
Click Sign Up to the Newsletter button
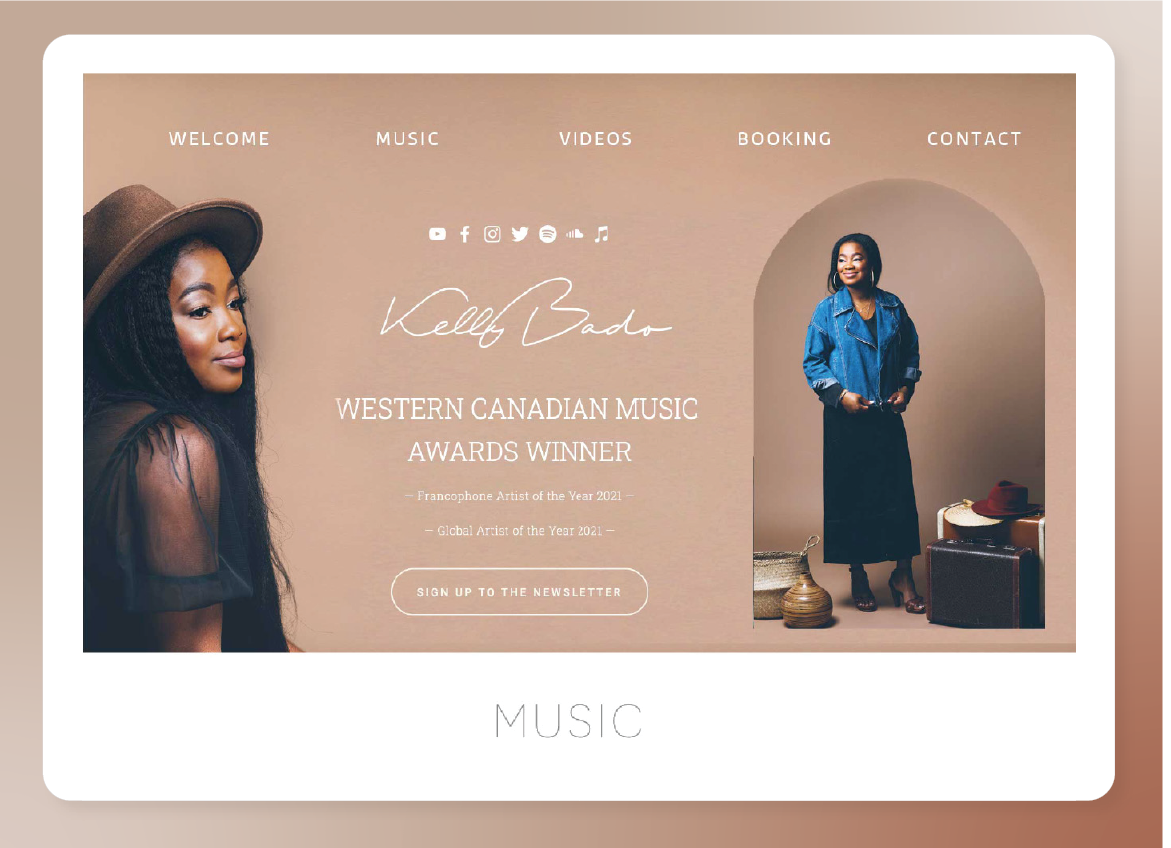pos(519,592)
